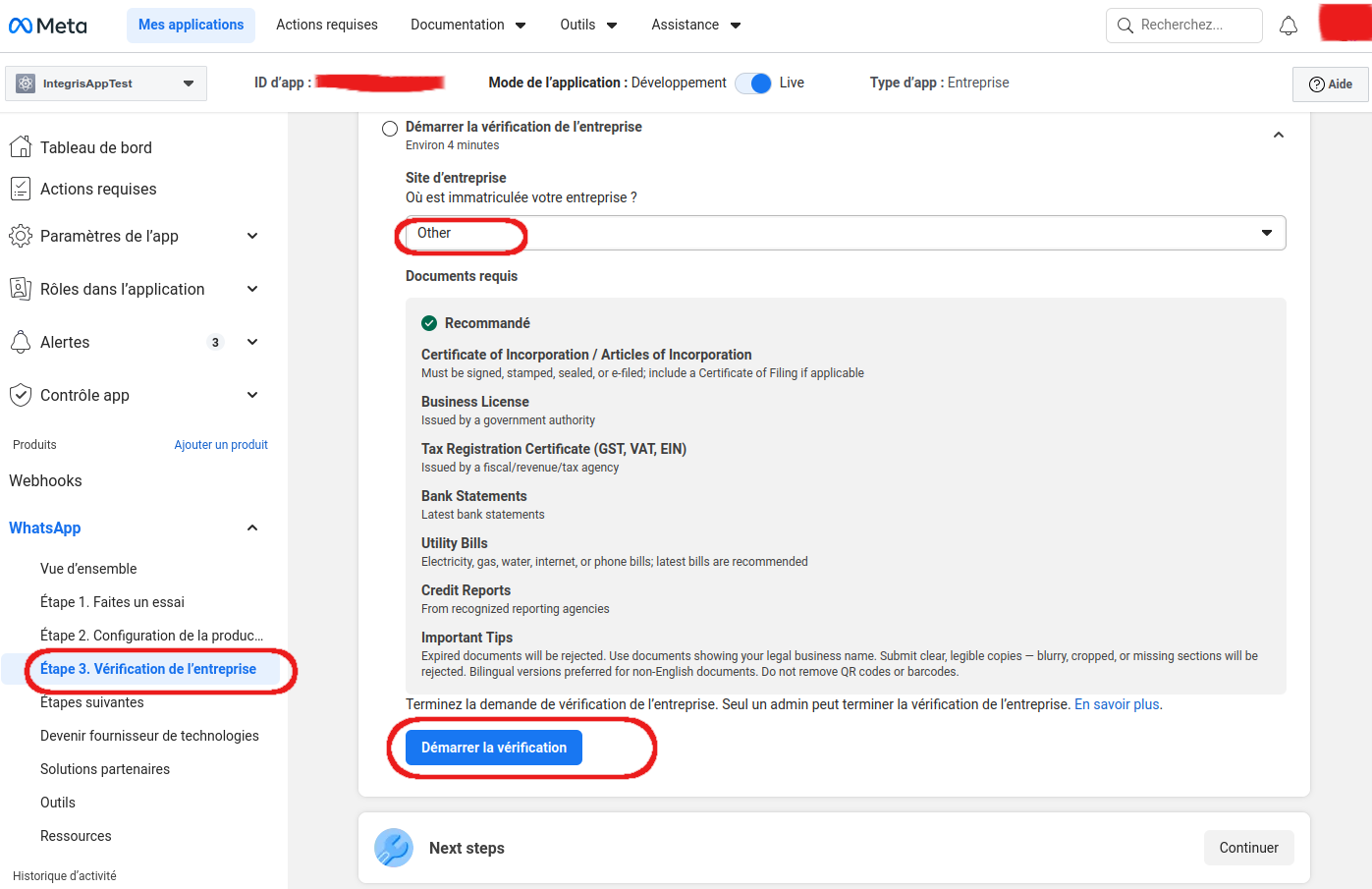Click the Démarrer la vérification button
Image resolution: width=1372 pixels, height=889 pixels.
coord(494,748)
